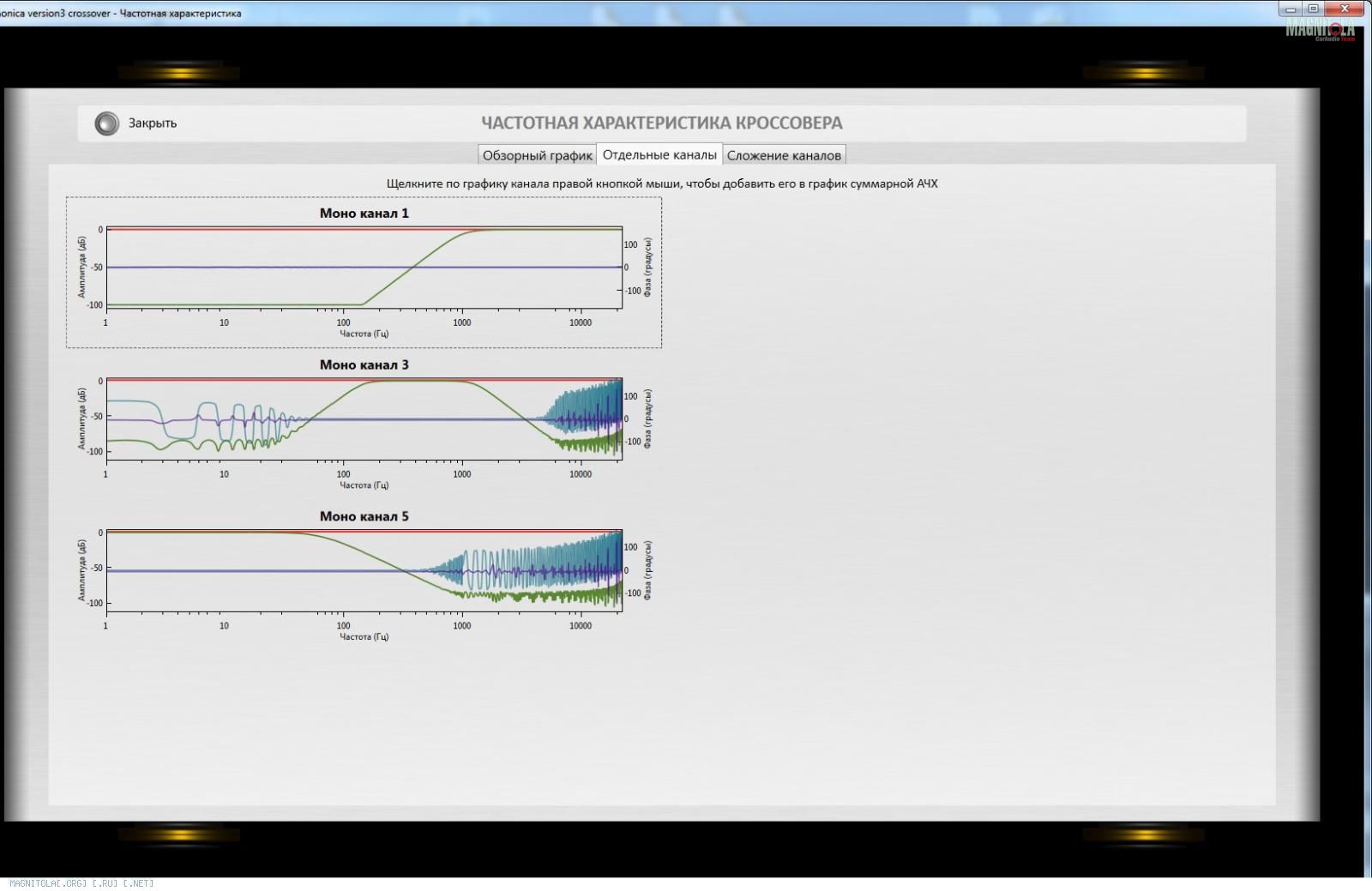Click the Моно канал 3 title

coord(364,365)
